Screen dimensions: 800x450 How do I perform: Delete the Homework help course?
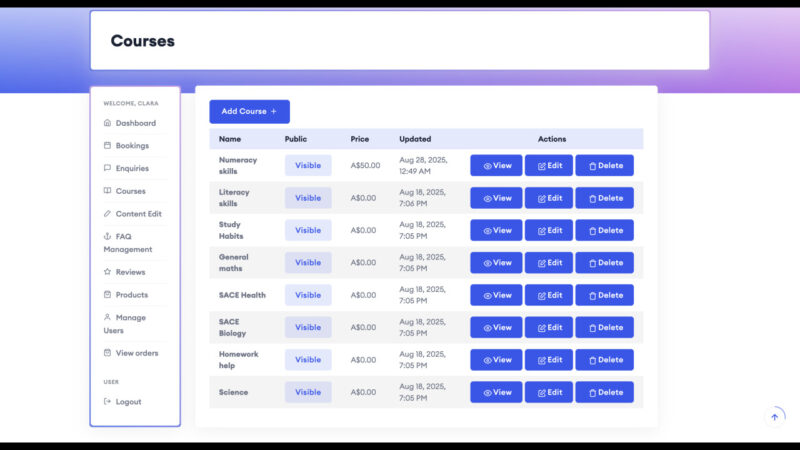(x=605, y=360)
